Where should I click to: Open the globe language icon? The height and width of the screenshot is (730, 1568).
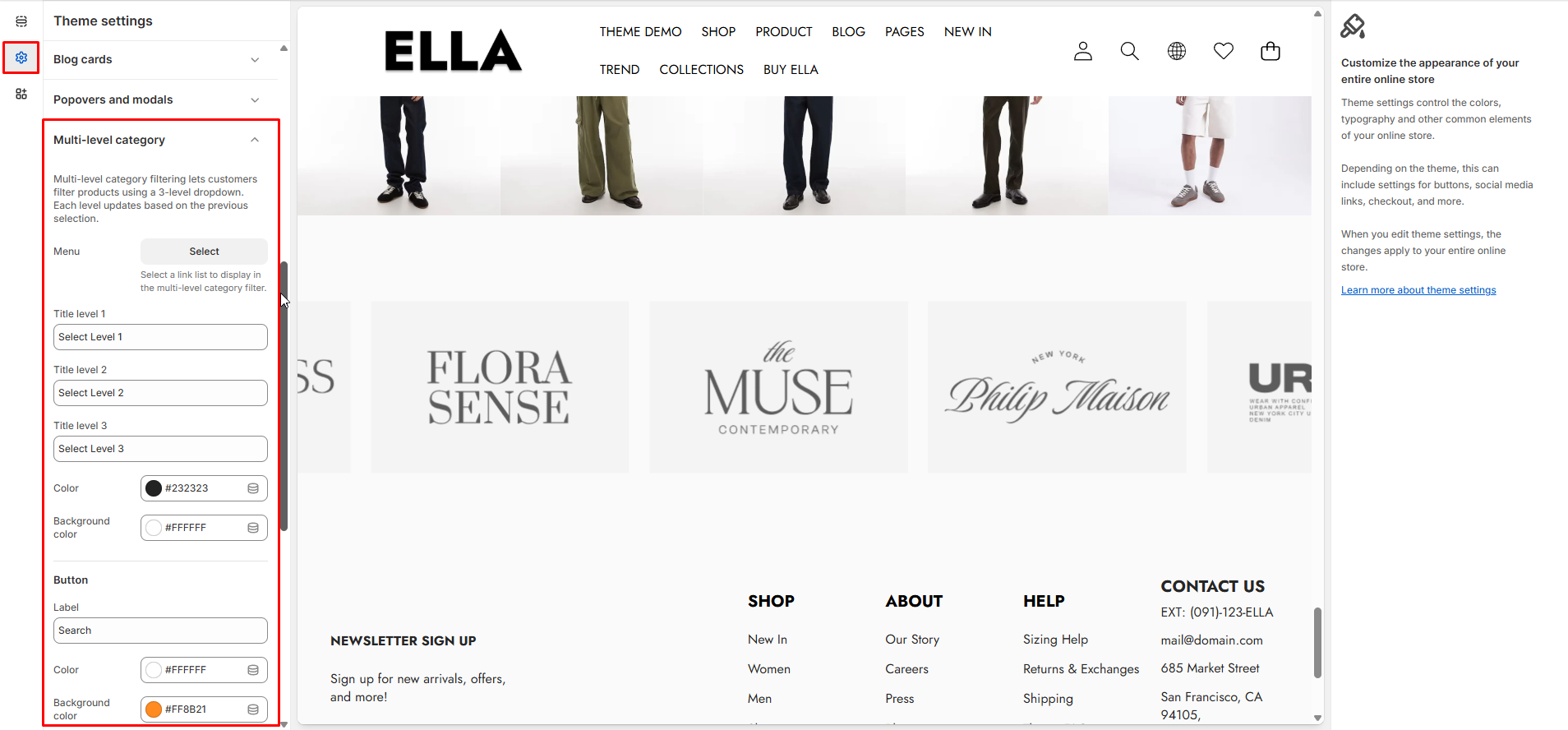pos(1177,51)
